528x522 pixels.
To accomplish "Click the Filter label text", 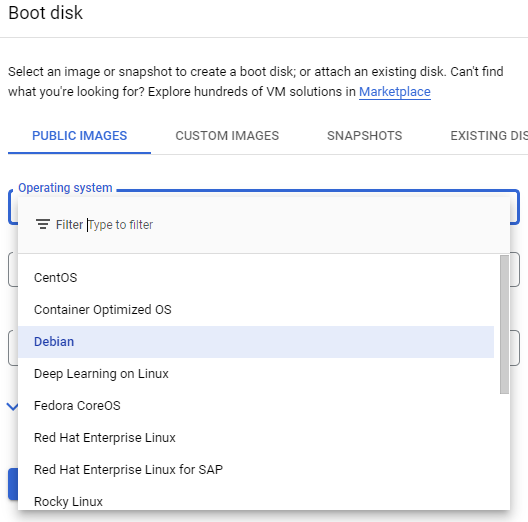I will coord(69,225).
